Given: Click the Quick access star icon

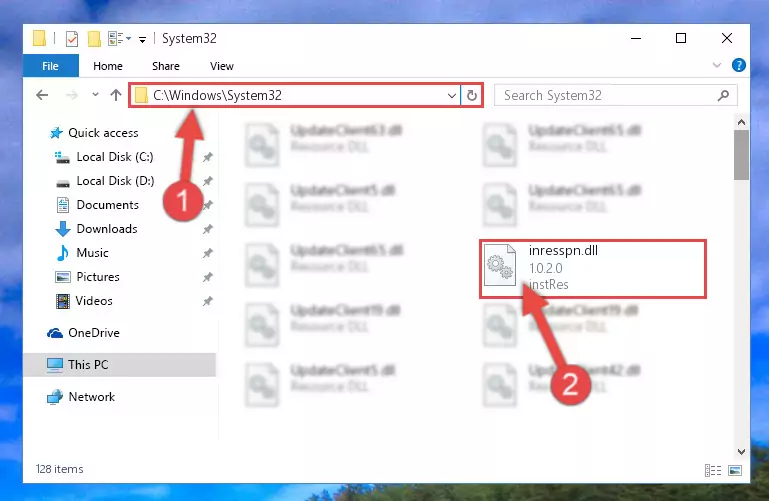Looking at the screenshot, I should coord(56,133).
